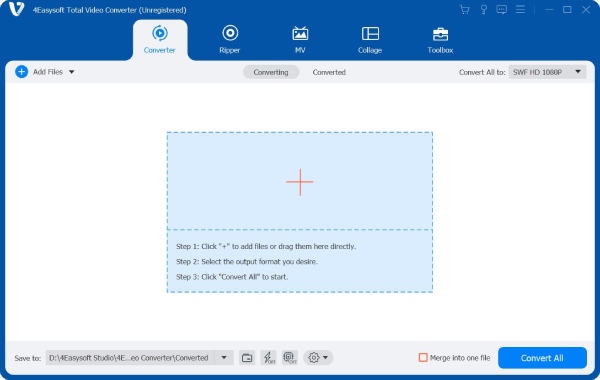Switch to the Converter tab

(x=160, y=40)
